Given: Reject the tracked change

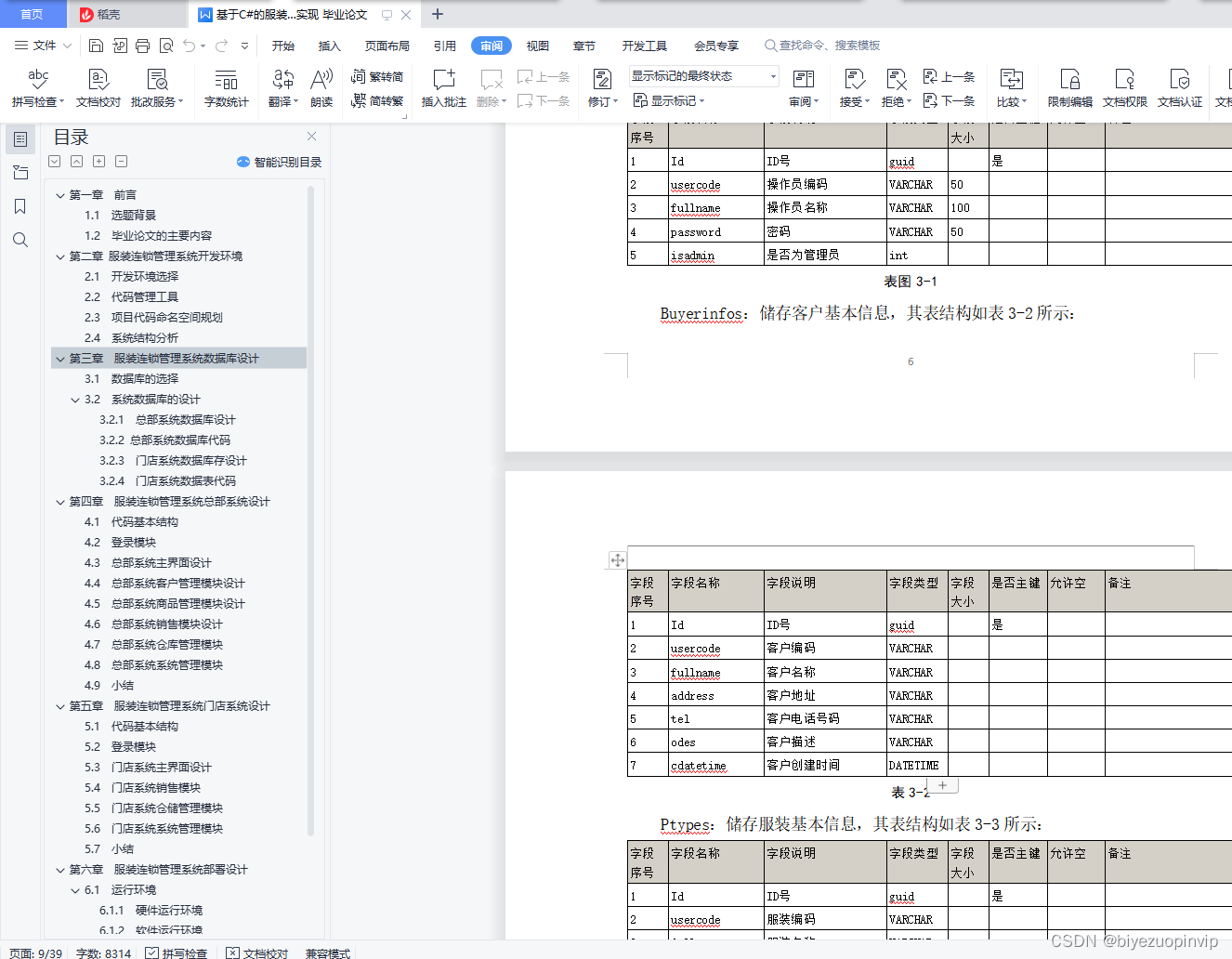Looking at the screenshot, I should tap(896, 88).
